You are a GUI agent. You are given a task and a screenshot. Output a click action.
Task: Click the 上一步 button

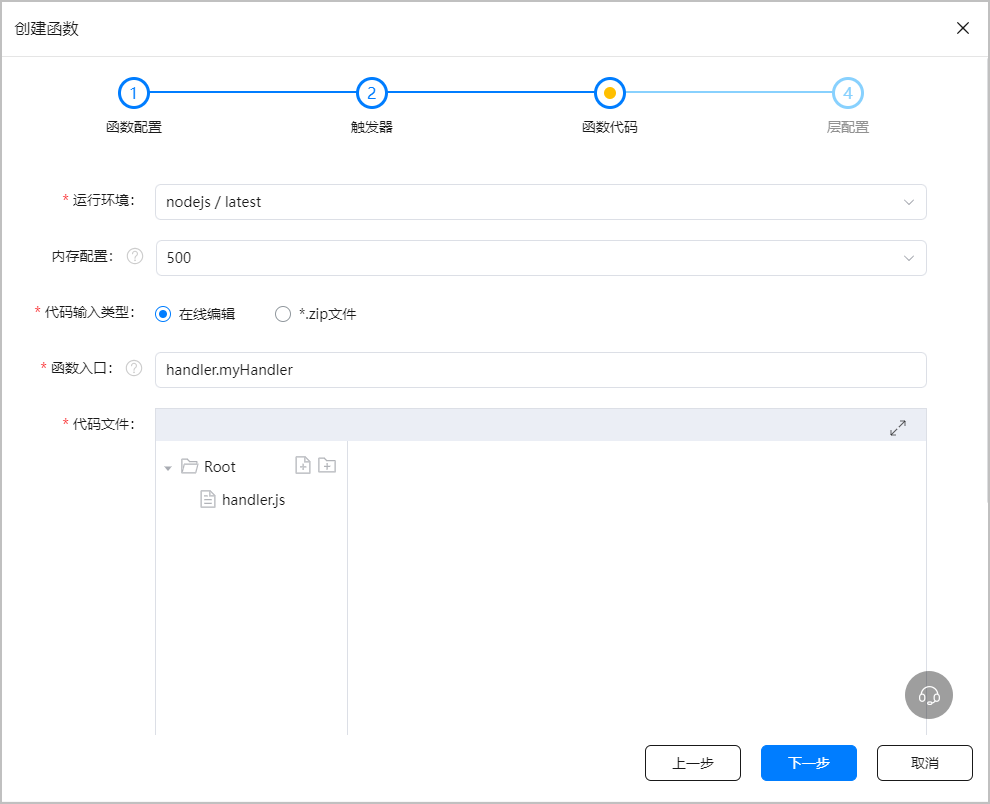click(x=692, y=763)
